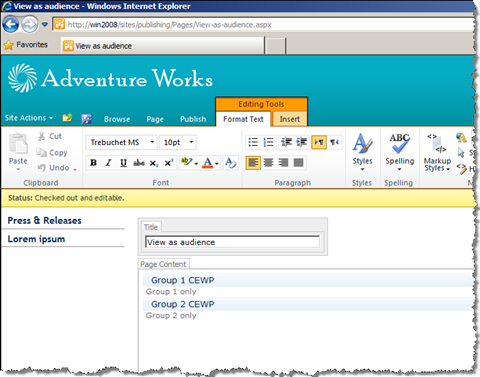
Task: Click the Paste button
Action: [x=18, y=152]
